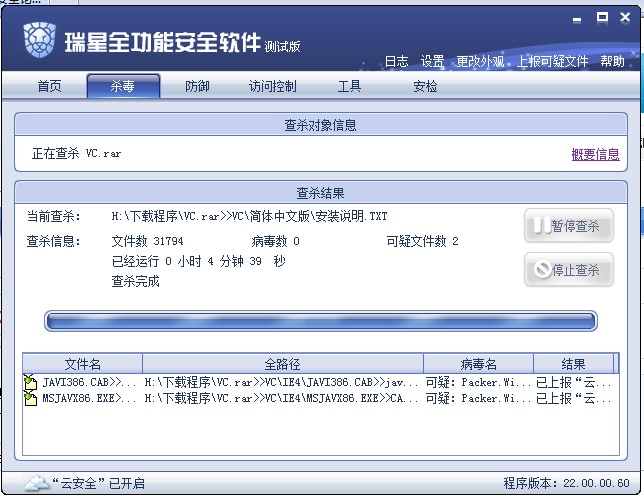
Task: Open the 首页 home tab
Action: point(49,86)
